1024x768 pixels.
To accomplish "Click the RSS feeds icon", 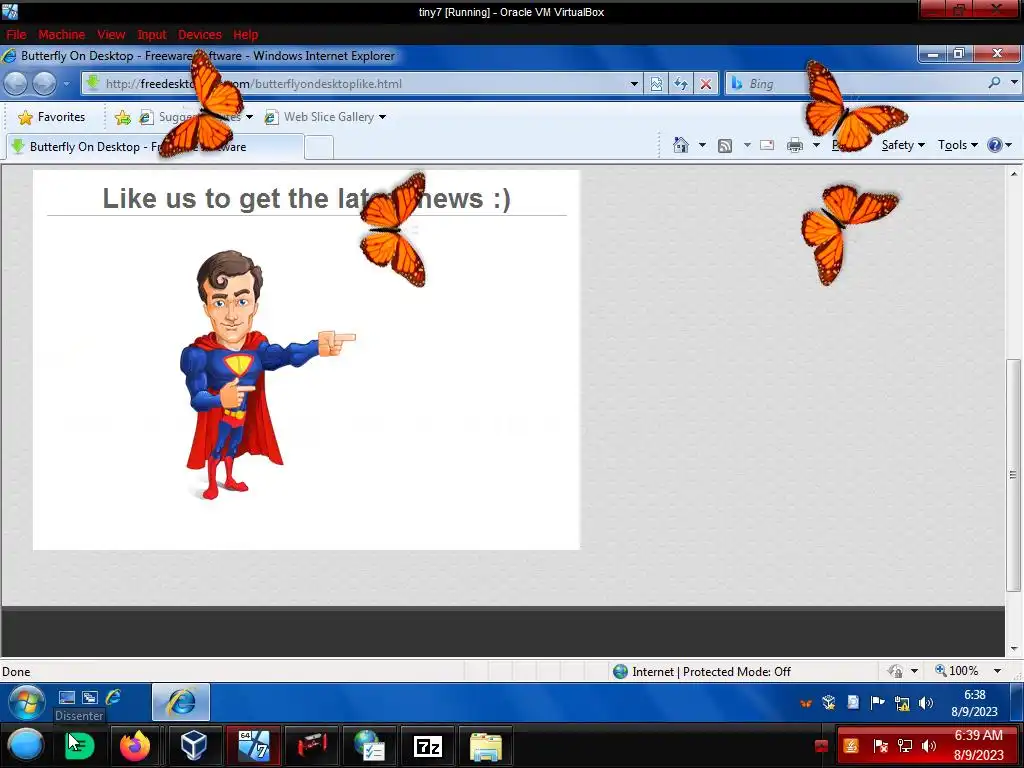I will click(x=725, y=145).
